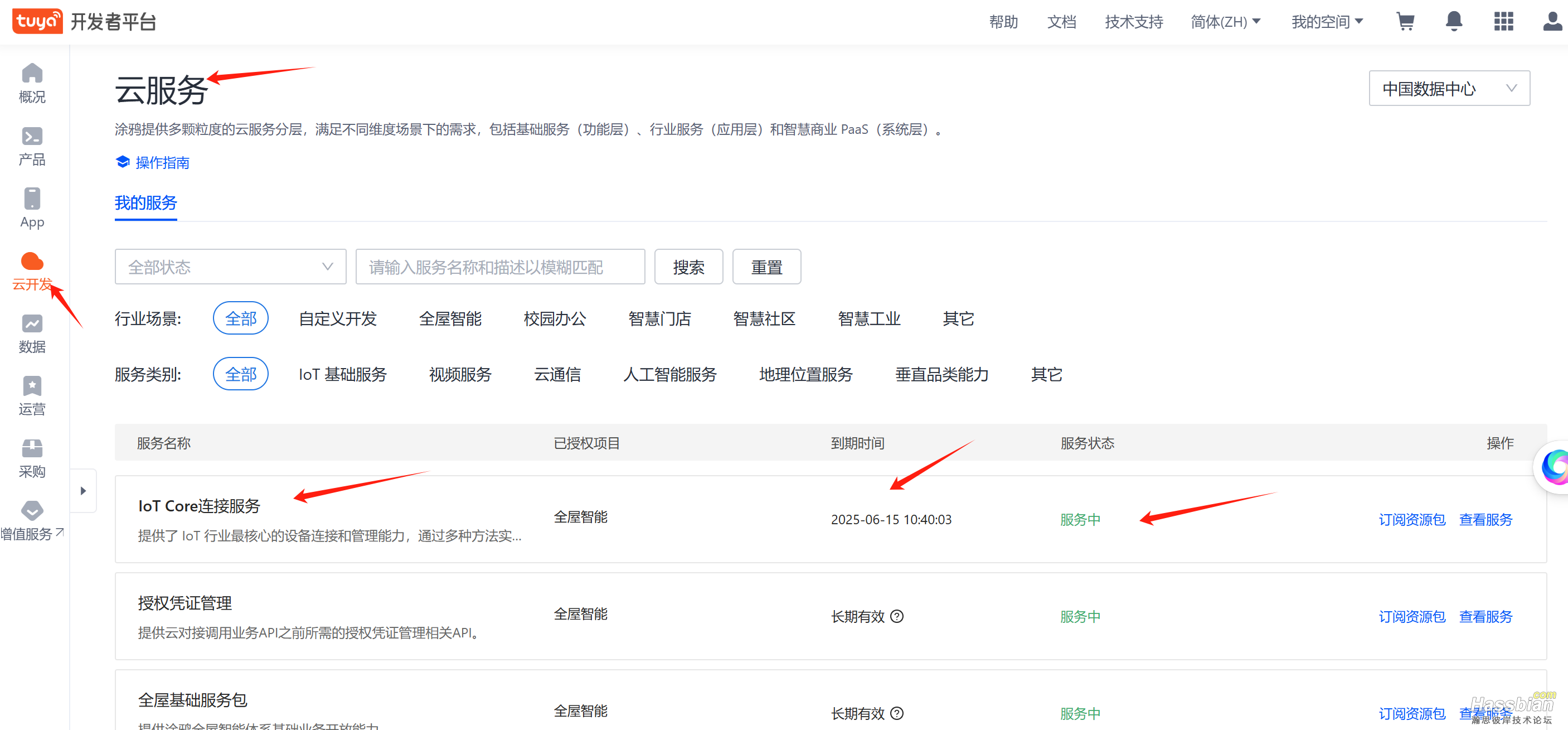Select 其它 in 行业场景 filter

(x=958, y=318)
